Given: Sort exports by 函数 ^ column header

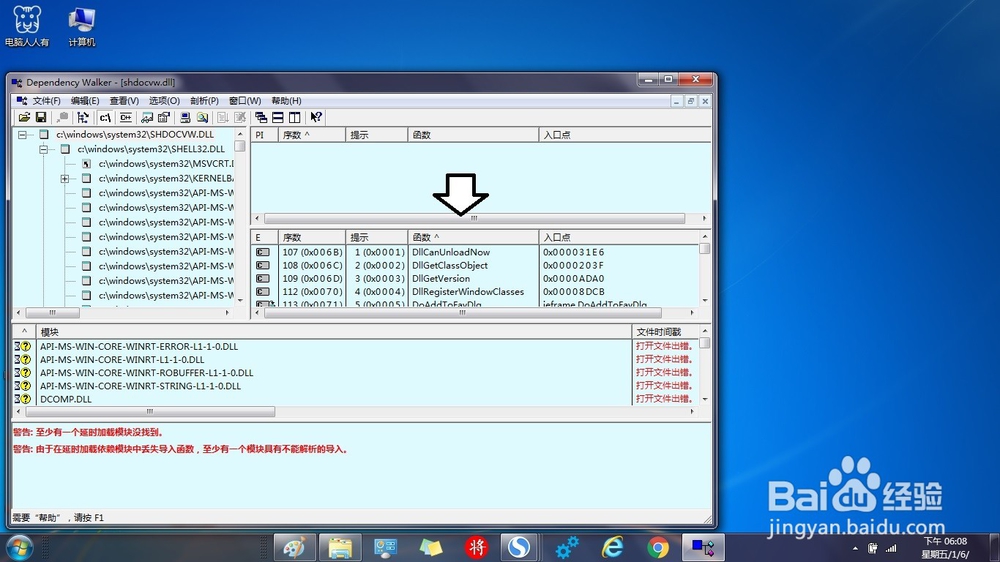Looking at the screenshot, I should (473, 237).
